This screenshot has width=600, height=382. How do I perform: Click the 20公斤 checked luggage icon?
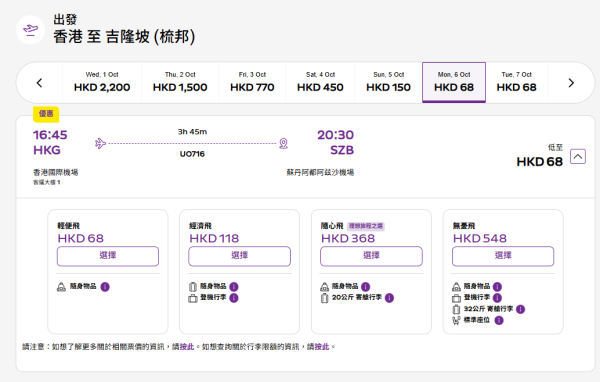(x=324, y=298)
